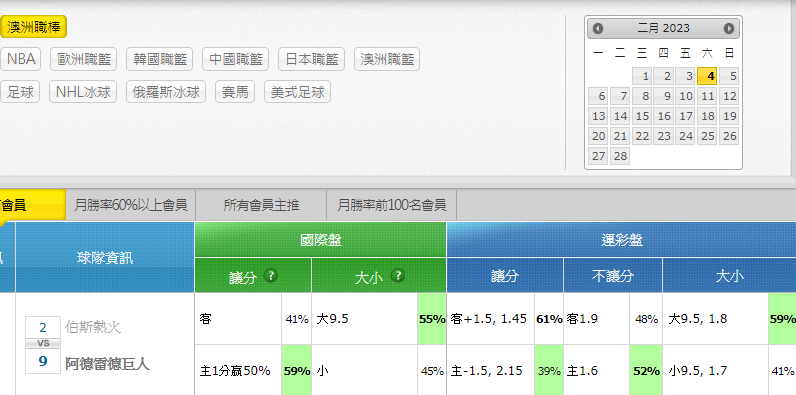Click the 客+1.5, 1.45 cell
The height and width of the screenshot is (395, 796).
490,319
